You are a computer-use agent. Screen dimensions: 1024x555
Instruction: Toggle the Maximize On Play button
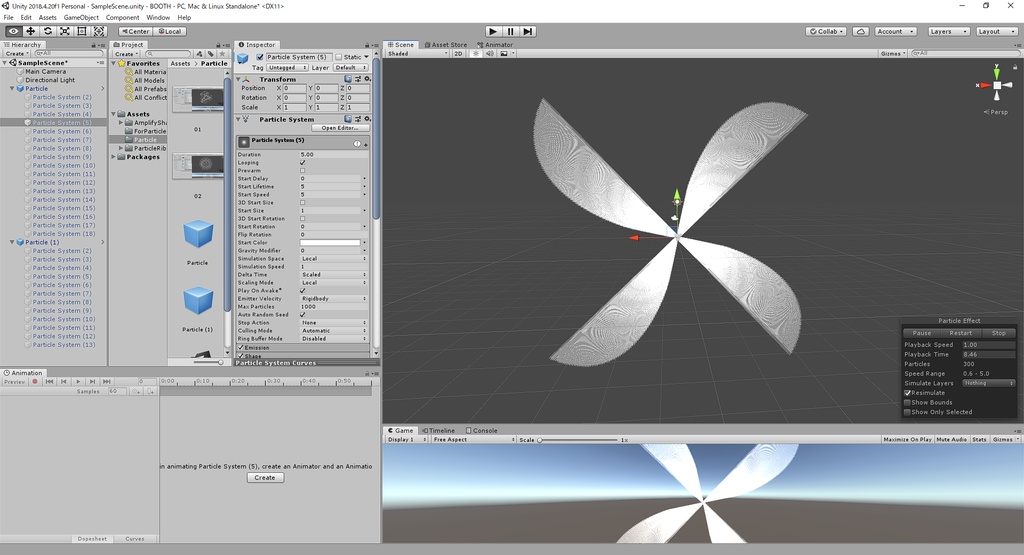[x=907, y=440]
